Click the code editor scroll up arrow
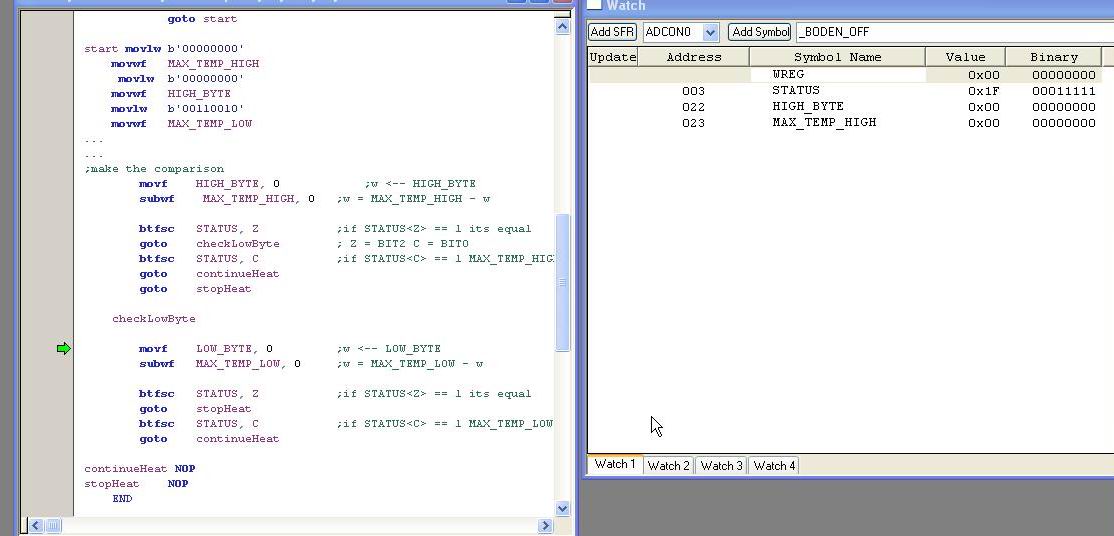The width and height of the screenshot is (1114, 536). [562, 26]
